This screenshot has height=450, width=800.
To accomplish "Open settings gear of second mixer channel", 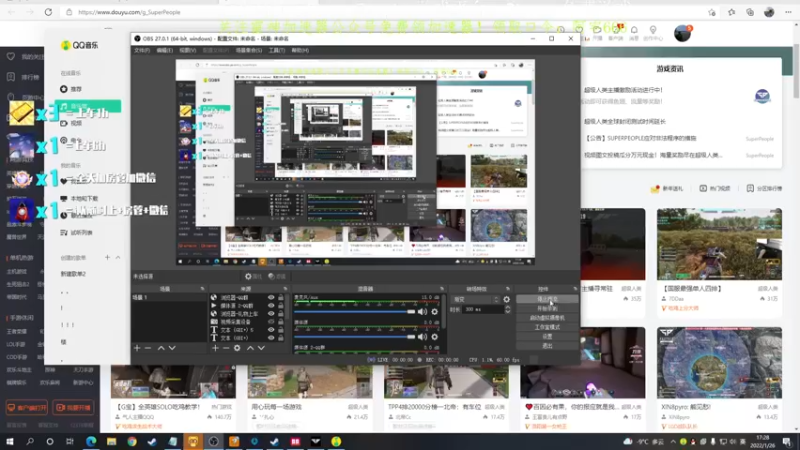I will coord(435,337).
